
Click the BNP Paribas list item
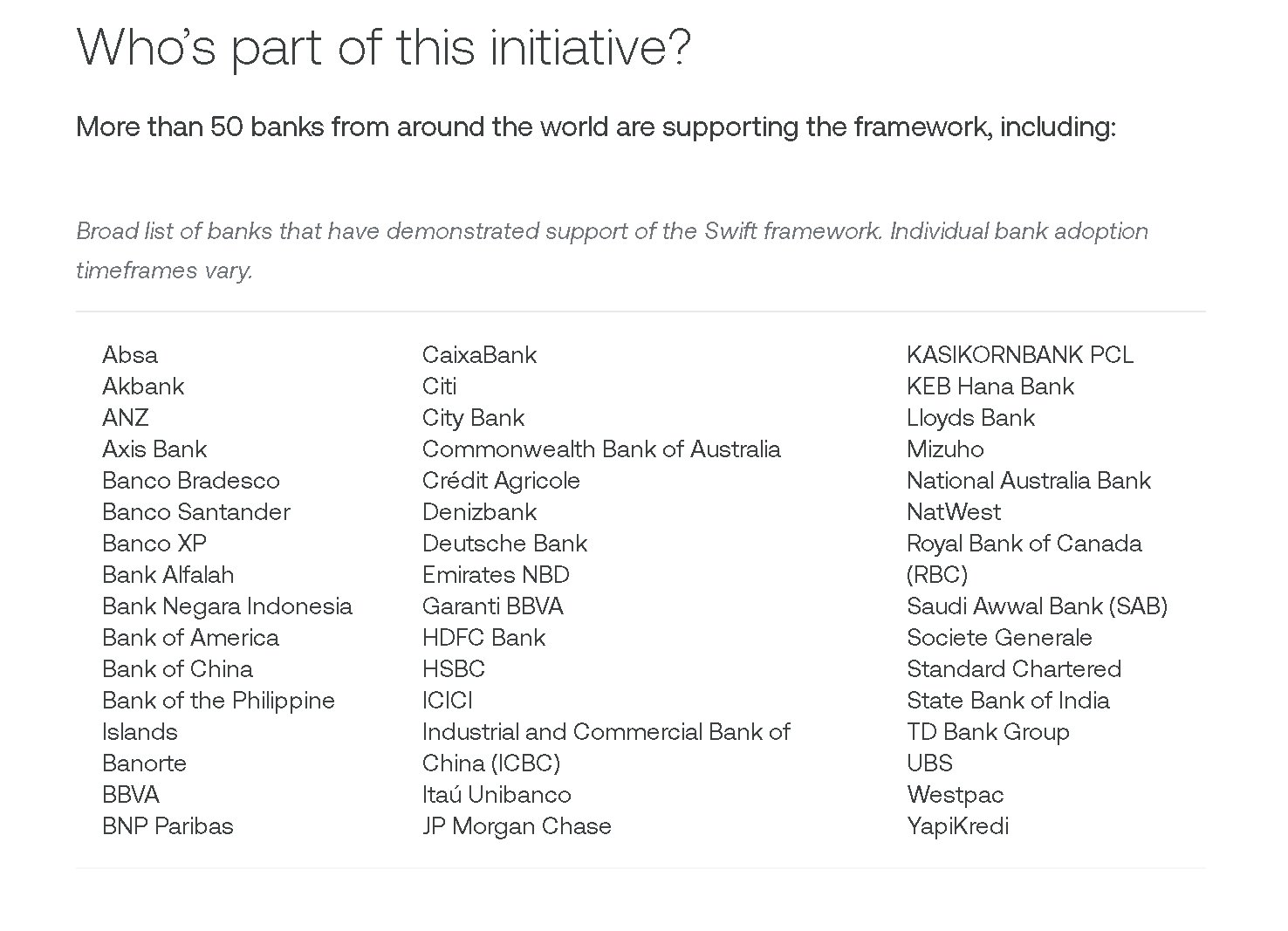(168, 826)
